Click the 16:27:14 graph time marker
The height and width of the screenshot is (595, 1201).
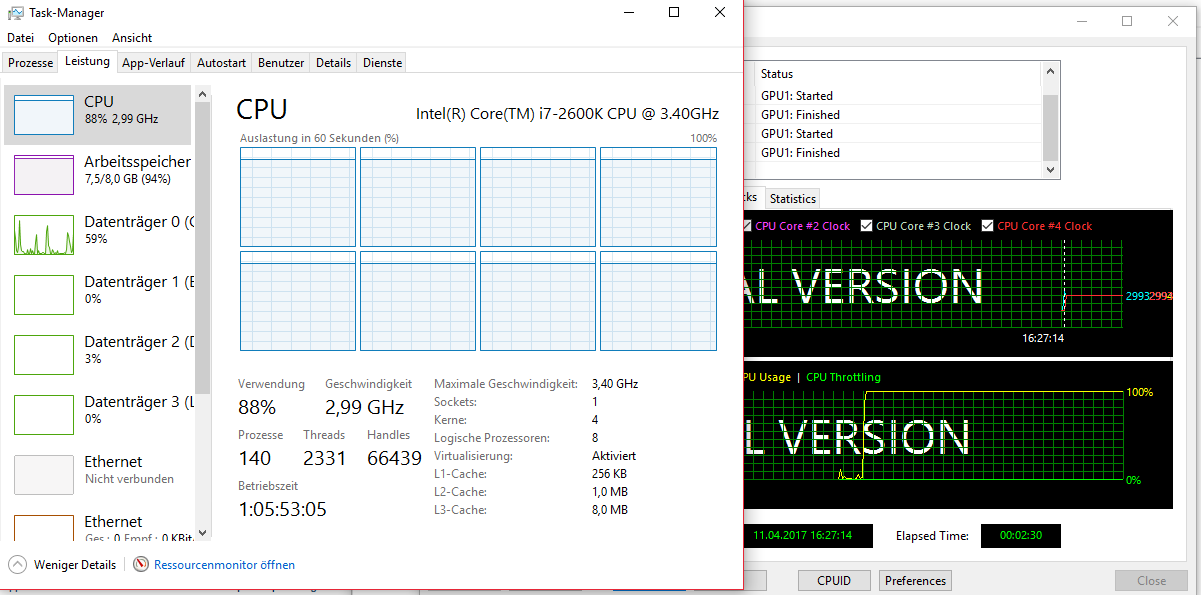[x=1043, y=339]
